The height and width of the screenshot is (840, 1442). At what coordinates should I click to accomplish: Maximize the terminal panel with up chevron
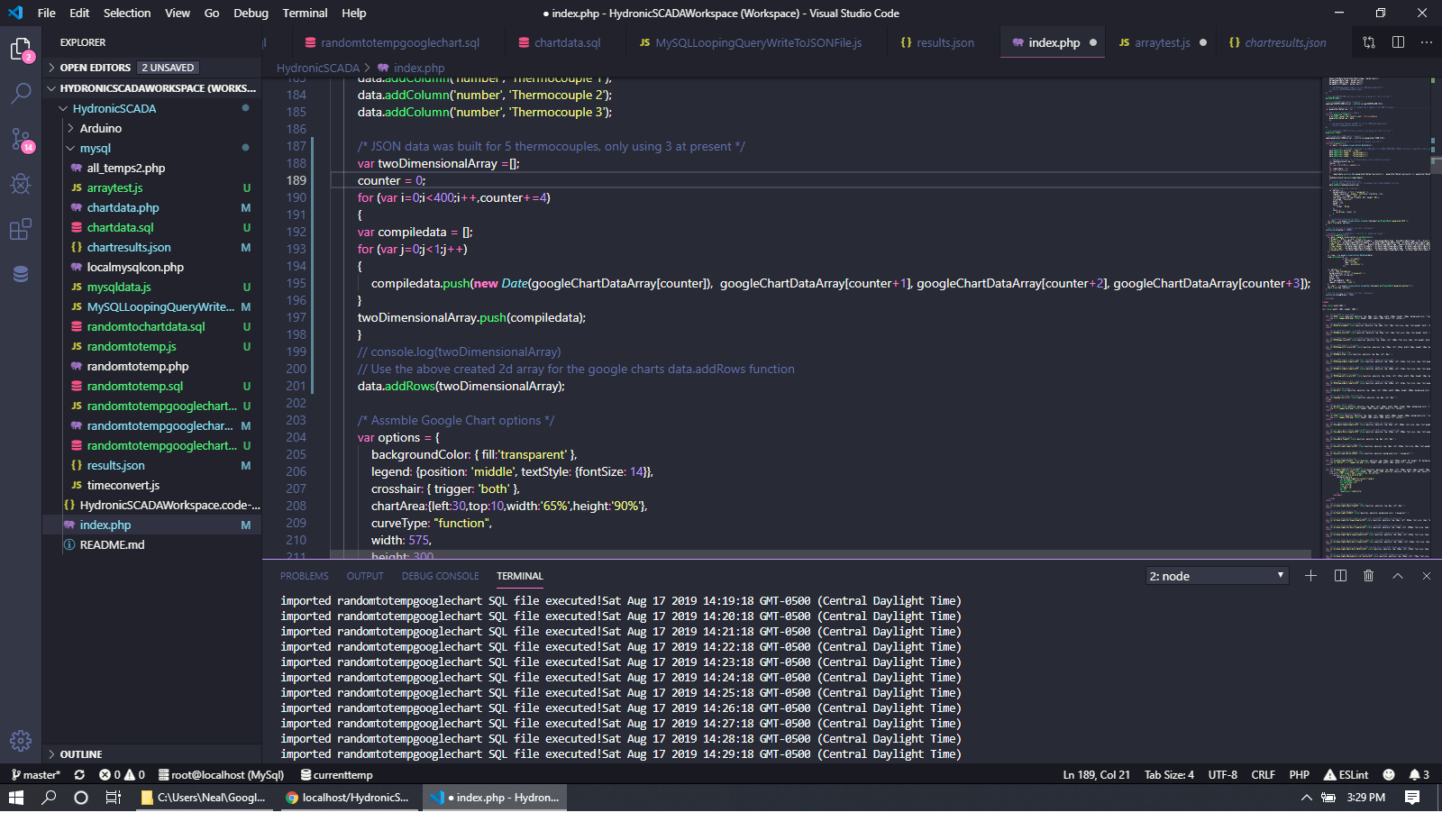(x=1398, y=576)
